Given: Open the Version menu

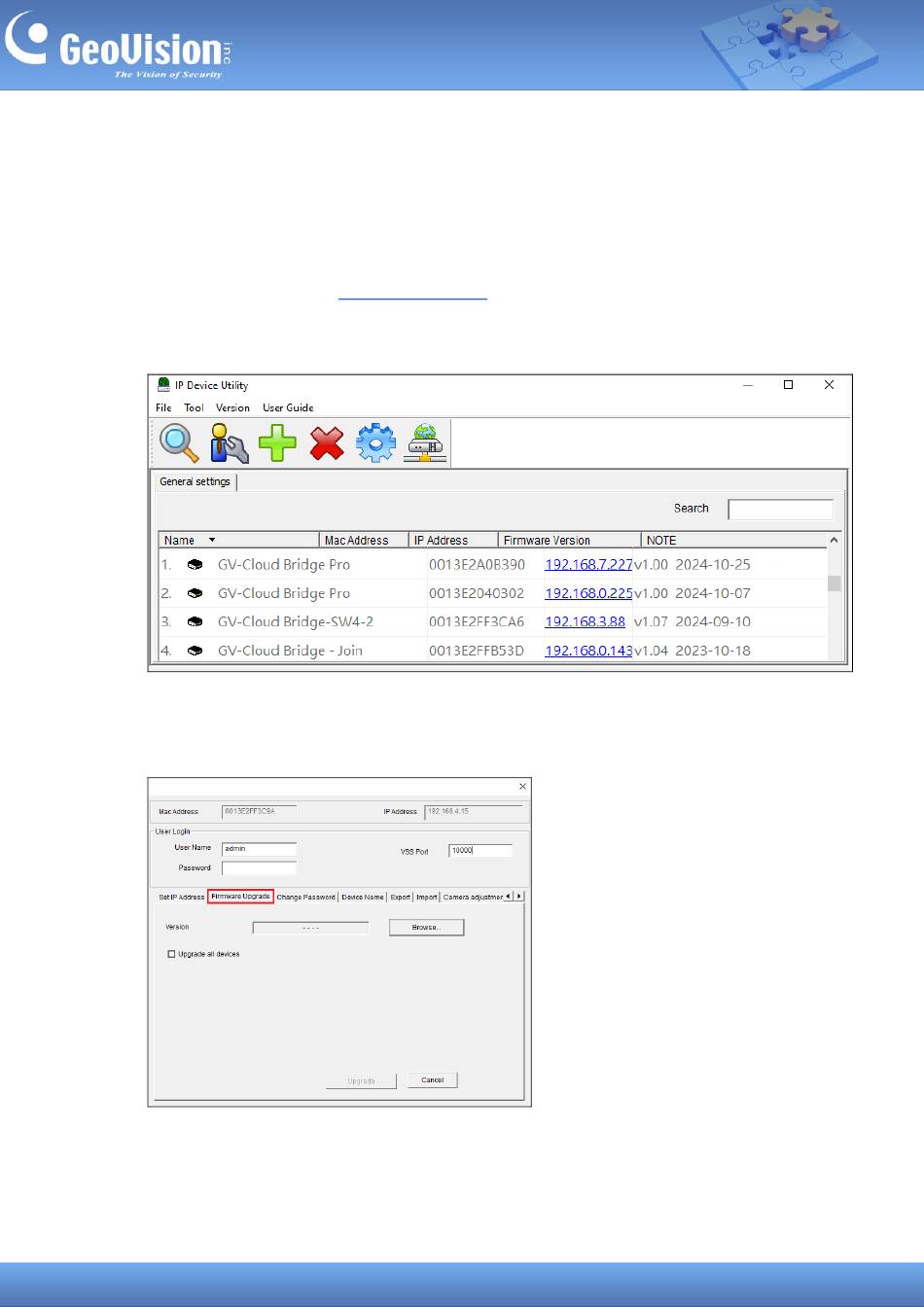Looking at the screenshot, I should point(232,407).
